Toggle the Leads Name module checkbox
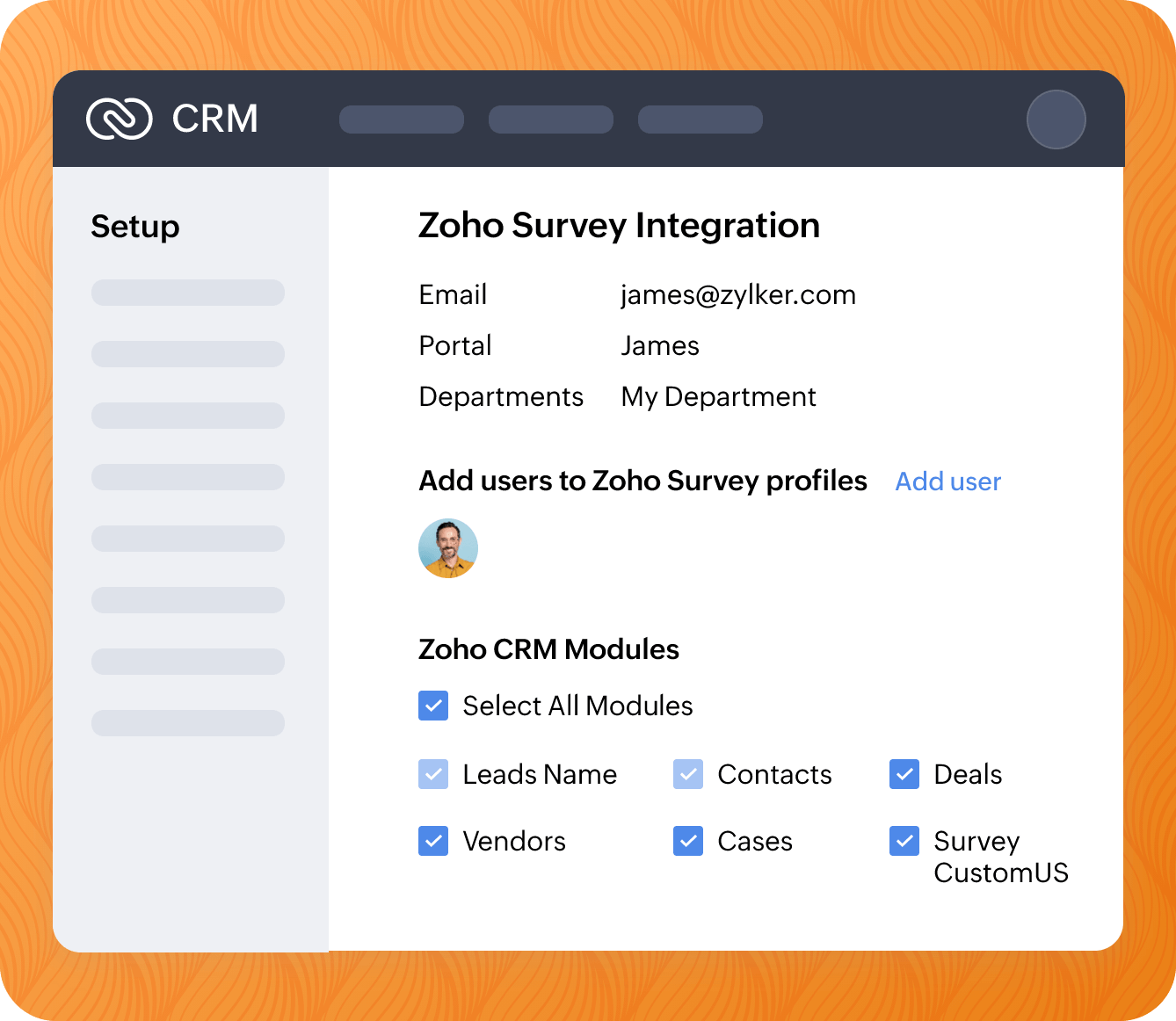This screenshot has width=1176, height=1021. [433, 774]
